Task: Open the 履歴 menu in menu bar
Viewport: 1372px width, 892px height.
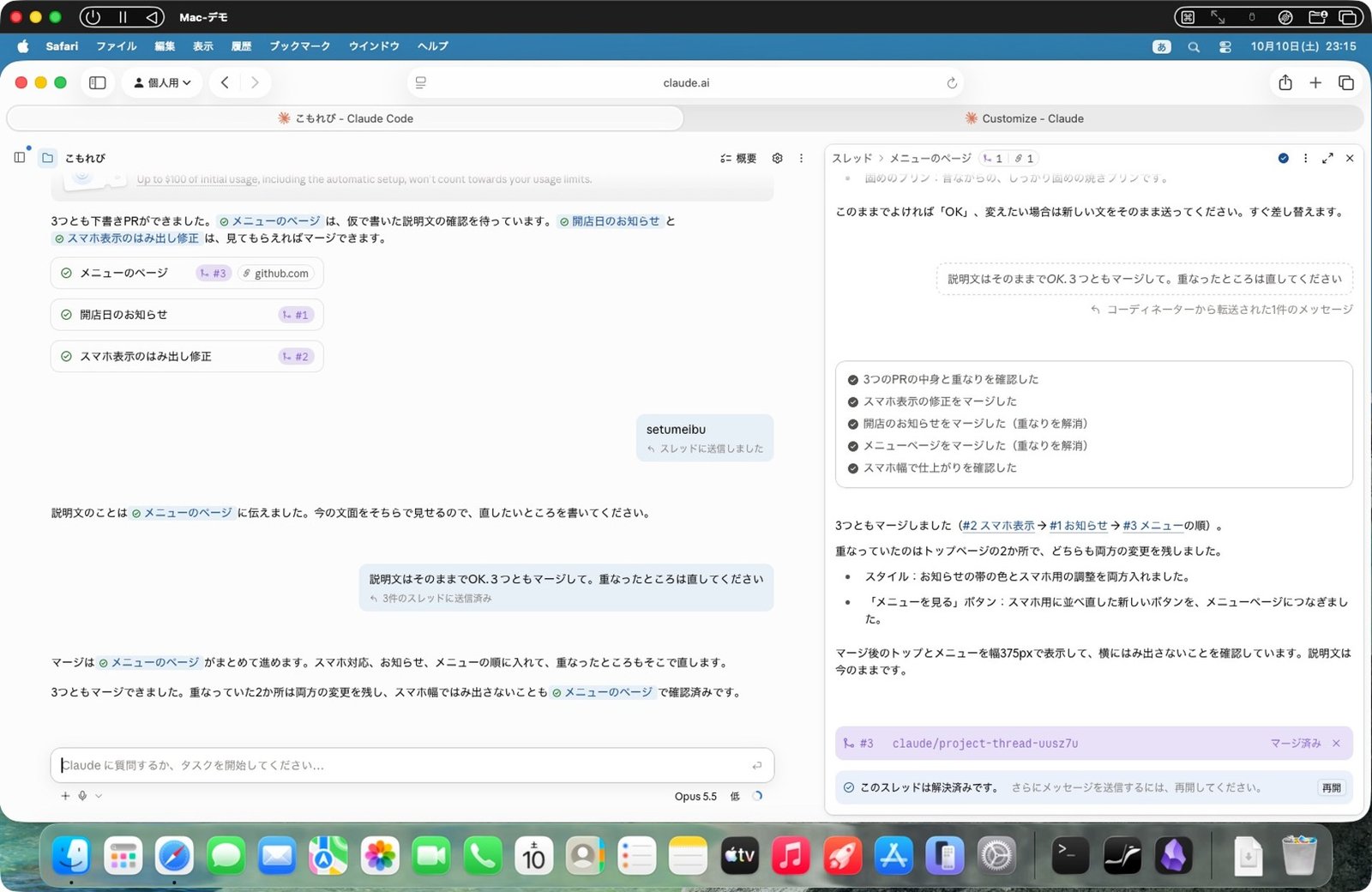Action: pyautogui.click(x=241, y=46)
